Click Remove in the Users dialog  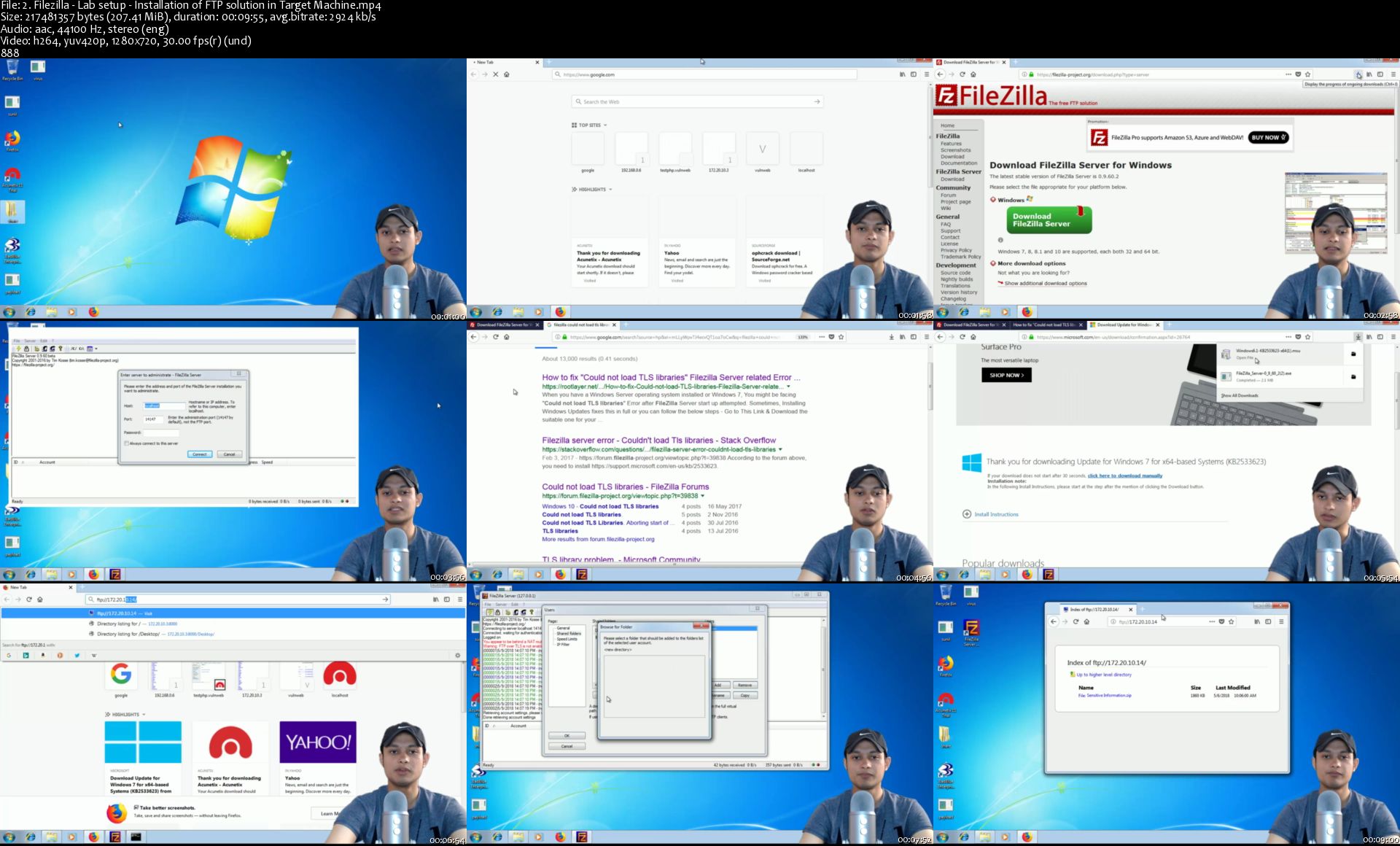[744, 686]
